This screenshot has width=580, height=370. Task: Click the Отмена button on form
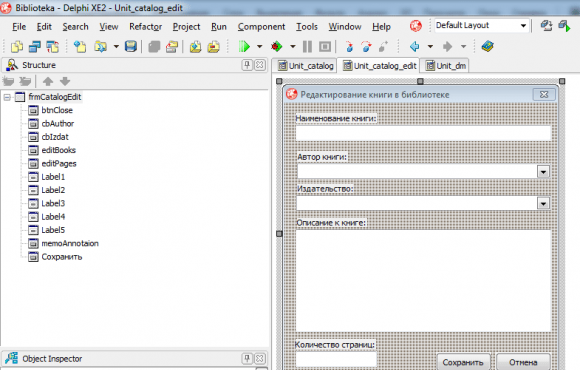523,362
